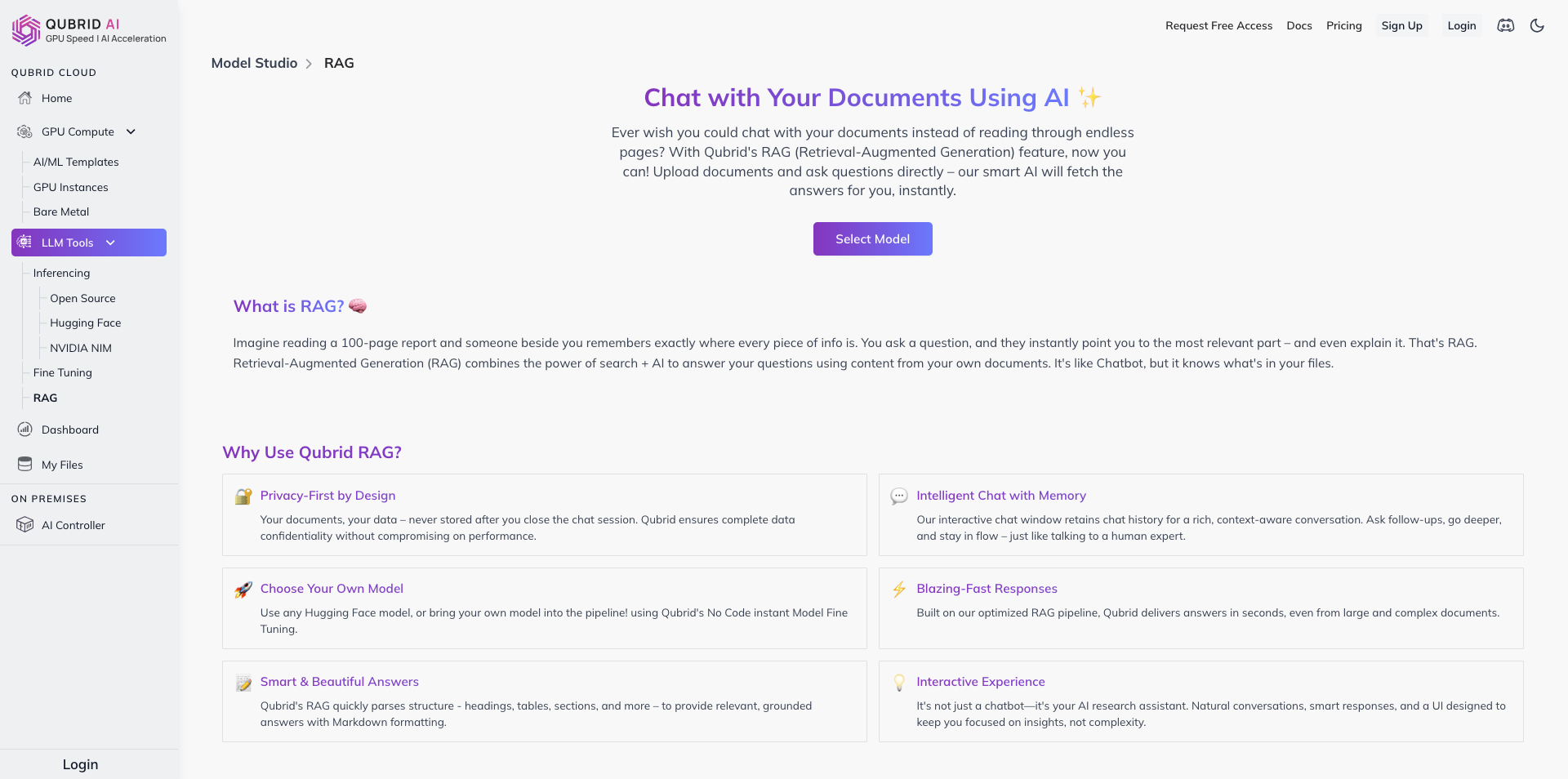Collapse the GPU Compute chevron

[131, 131]
